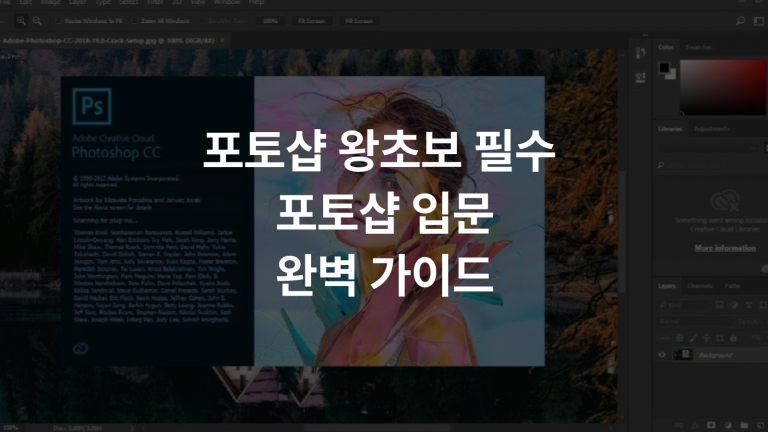The height and width of the screenshot is (432, 768).
Task: Open the Properties panel icon
Action: click(x=640, y=77)
